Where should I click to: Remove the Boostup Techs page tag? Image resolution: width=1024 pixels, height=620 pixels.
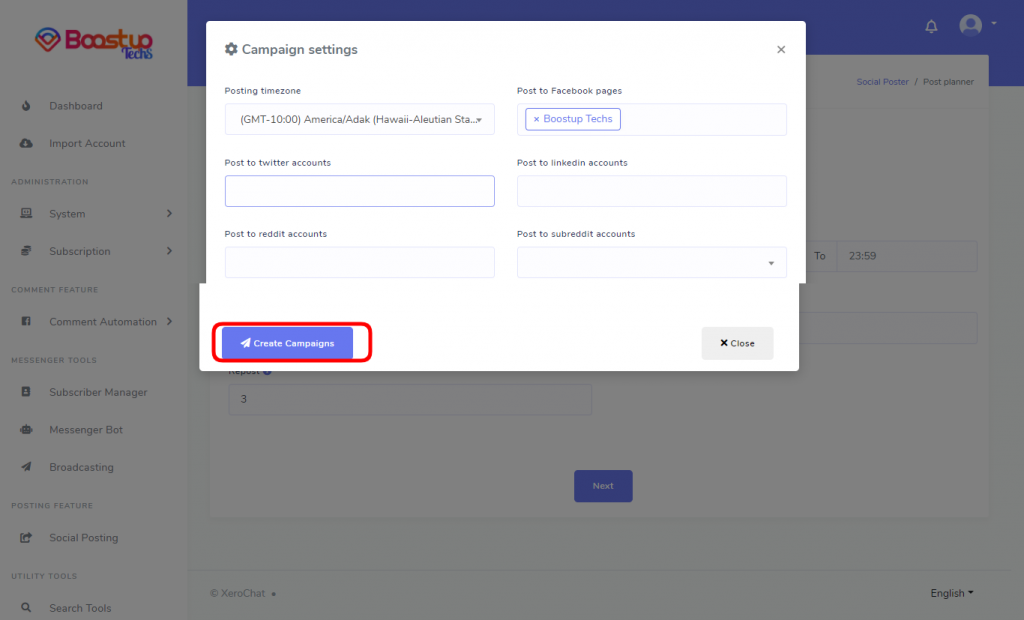[536, 119]
